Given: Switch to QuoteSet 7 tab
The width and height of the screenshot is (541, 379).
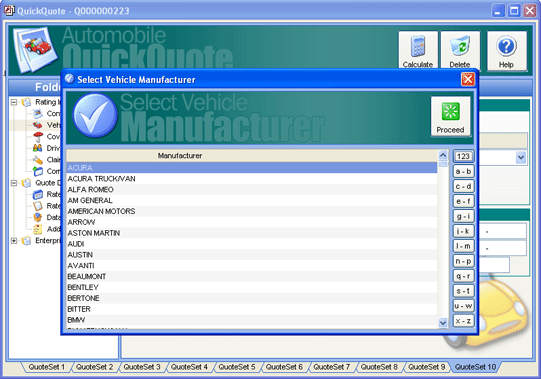Looking at the screenshot, I should [x=332, y=367].
